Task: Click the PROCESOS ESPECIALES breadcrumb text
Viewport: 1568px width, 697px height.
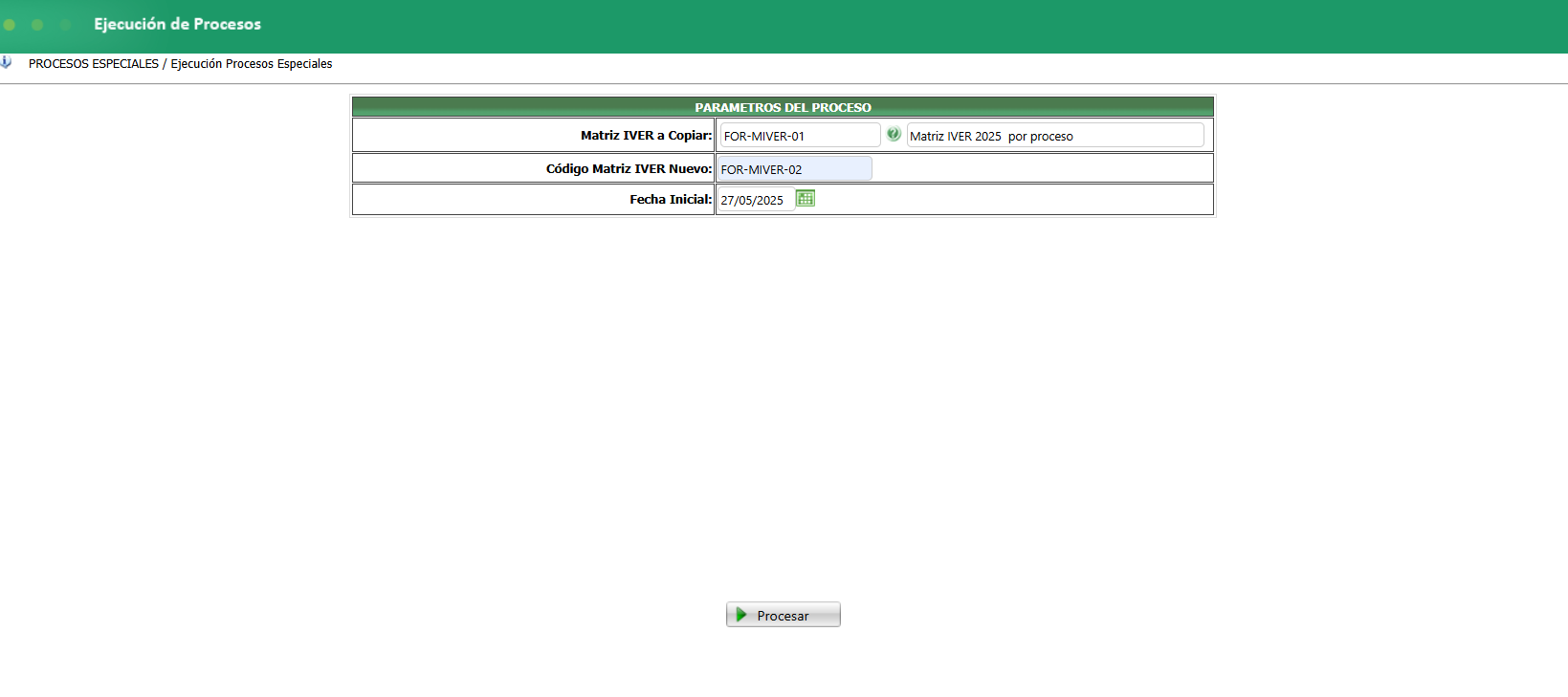Action: point(94,63)
